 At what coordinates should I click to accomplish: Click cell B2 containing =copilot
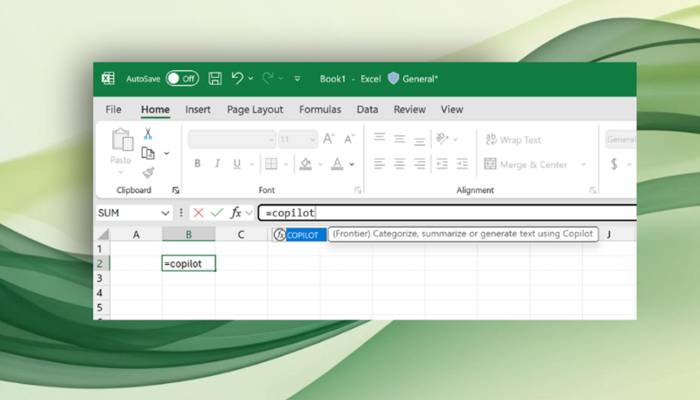[x=189, y=263]
